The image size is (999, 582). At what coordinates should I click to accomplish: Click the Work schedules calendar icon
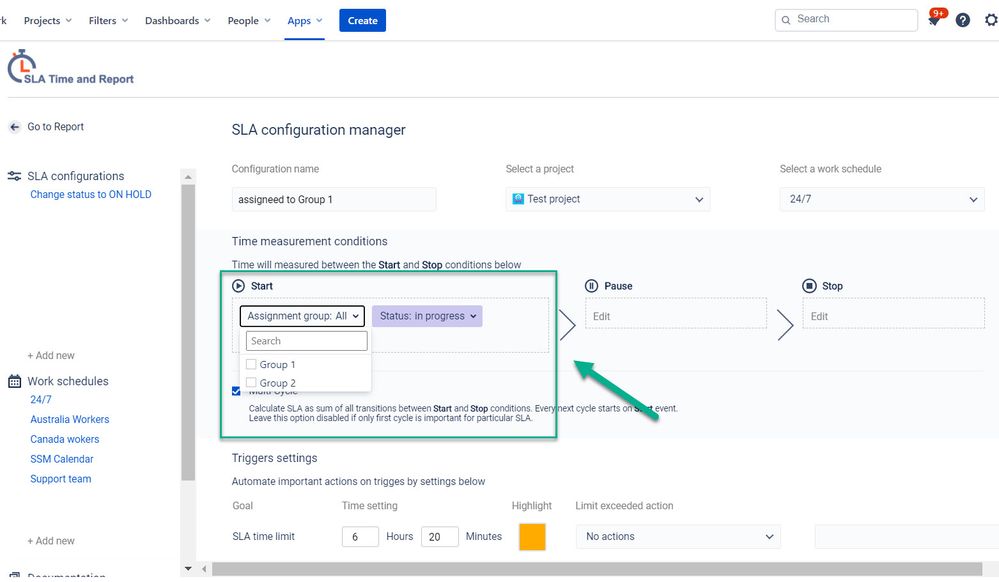coord(14,381)
